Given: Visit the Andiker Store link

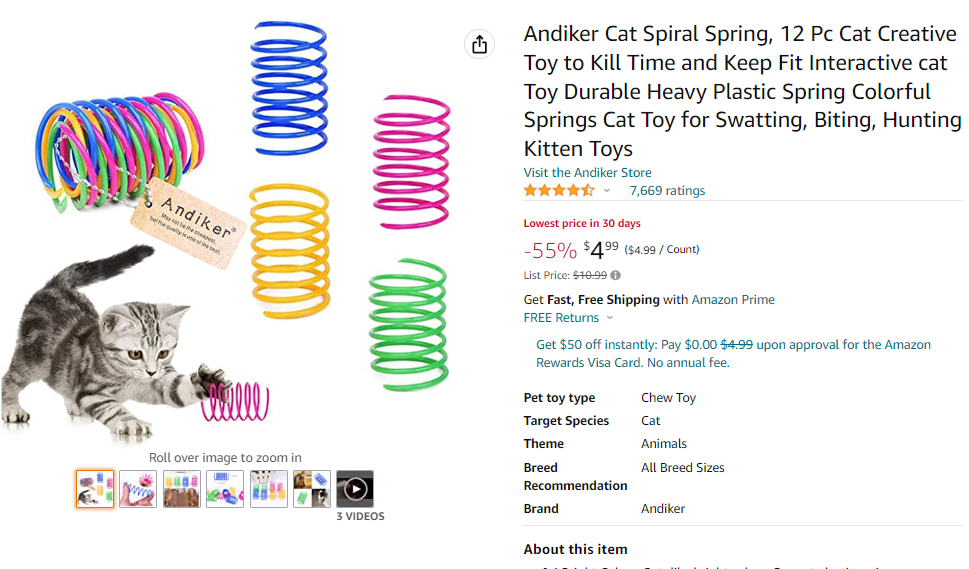Looking at the screenshot, I should [x=587, y=173].
